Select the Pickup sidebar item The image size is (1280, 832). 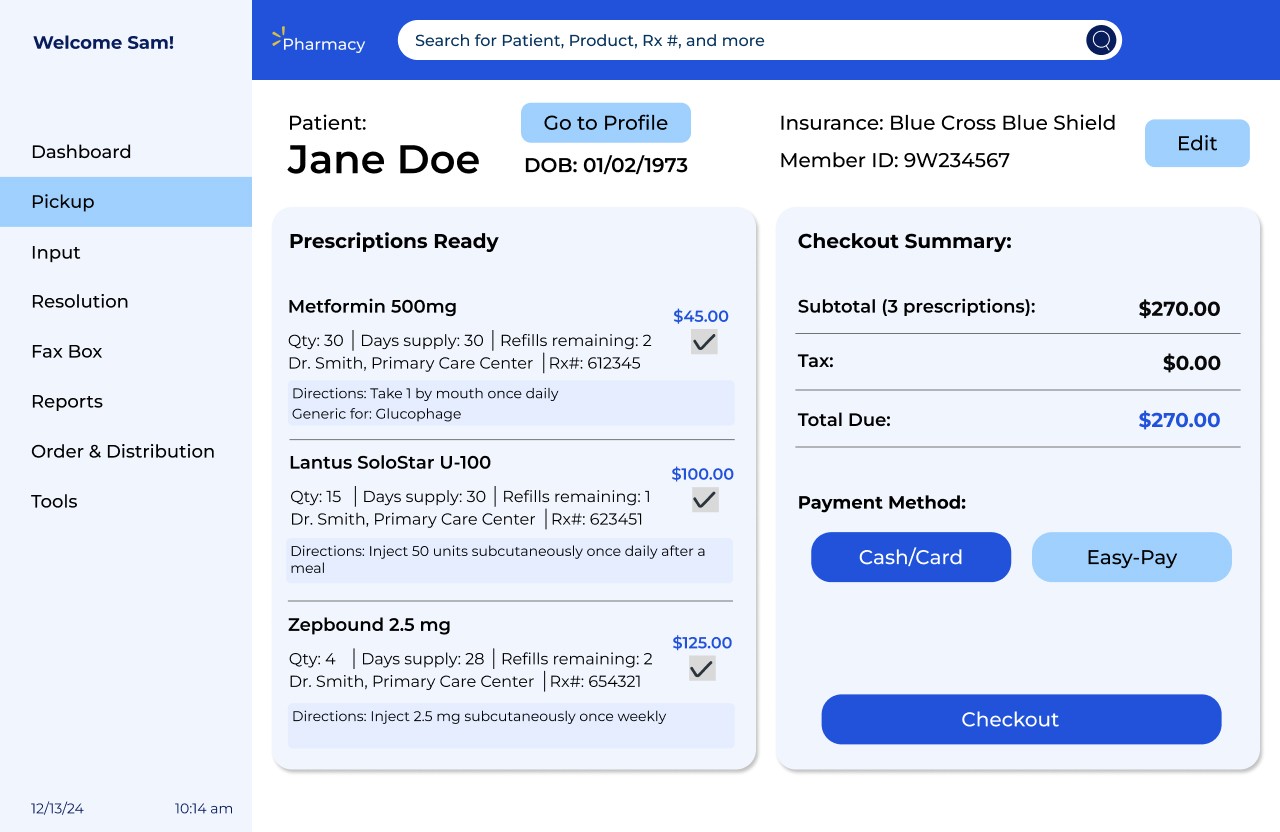(62, 201)
